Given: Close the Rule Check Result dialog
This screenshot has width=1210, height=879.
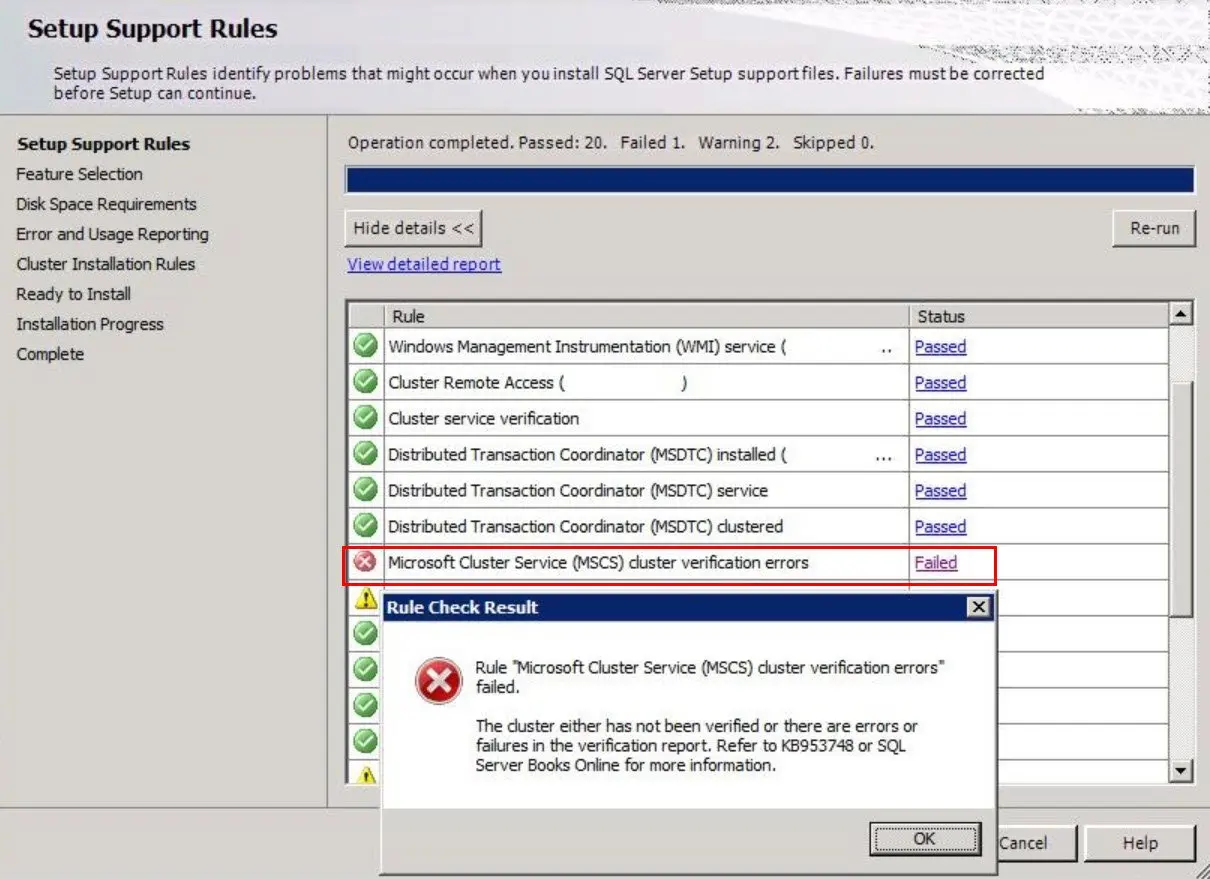Looking at the screenshot, I should click(979, 607).
